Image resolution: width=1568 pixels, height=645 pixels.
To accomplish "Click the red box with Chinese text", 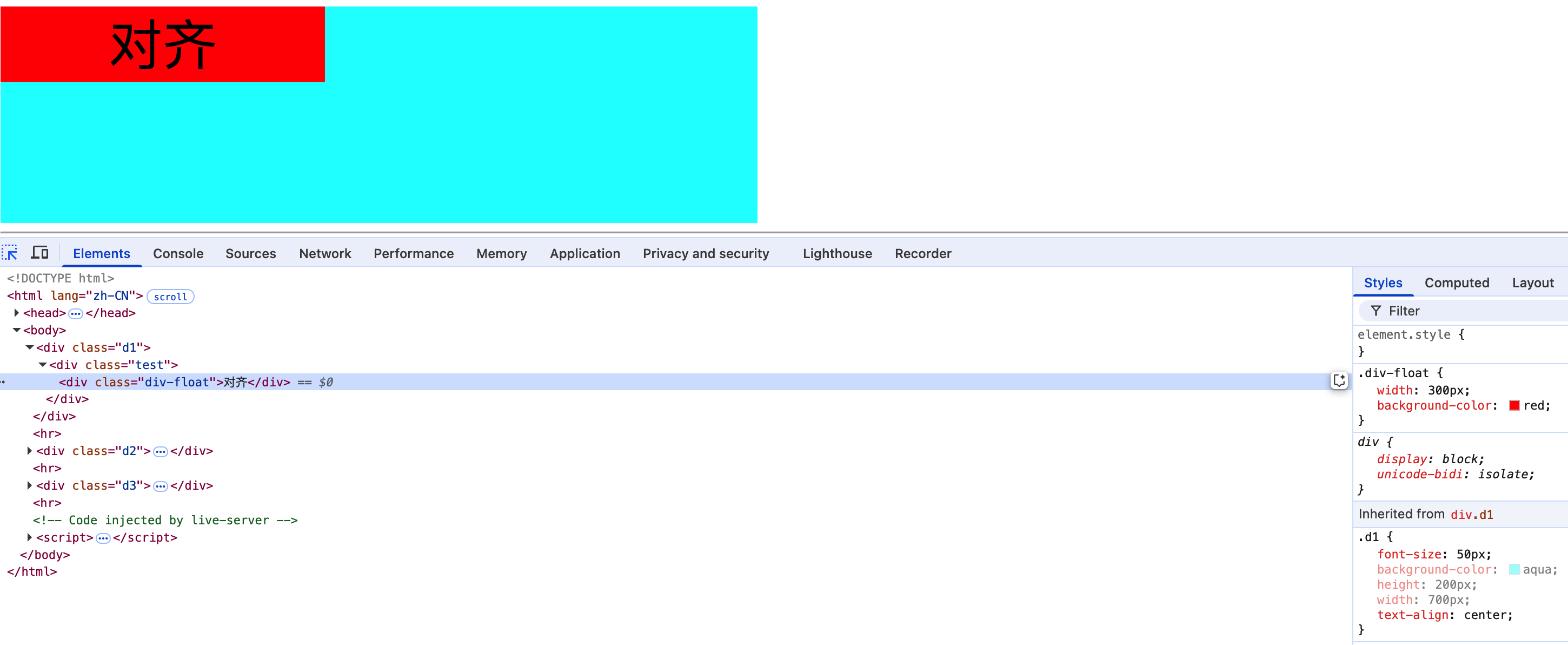I will point(163,44).
